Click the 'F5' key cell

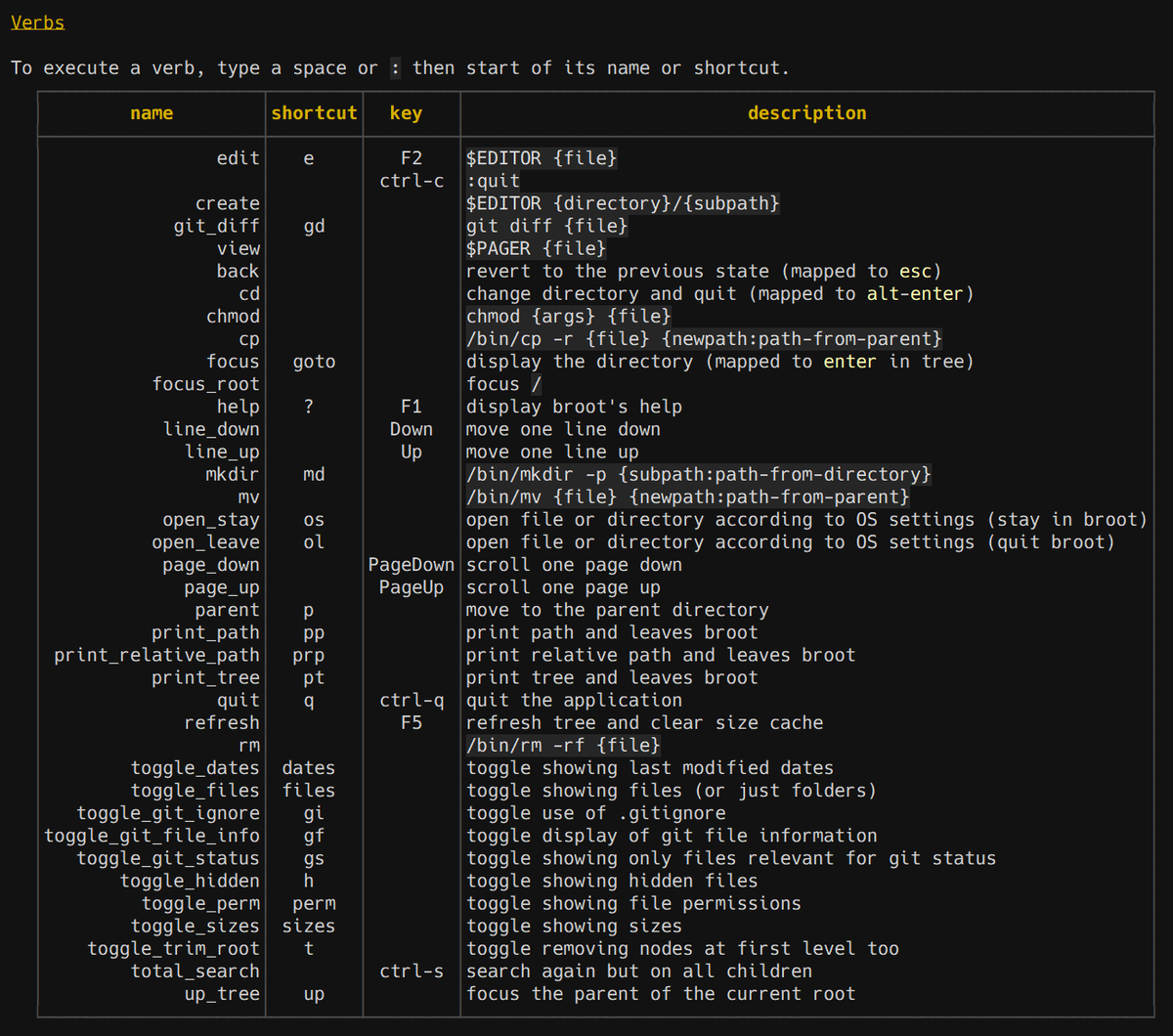click(x=412, y=722)
